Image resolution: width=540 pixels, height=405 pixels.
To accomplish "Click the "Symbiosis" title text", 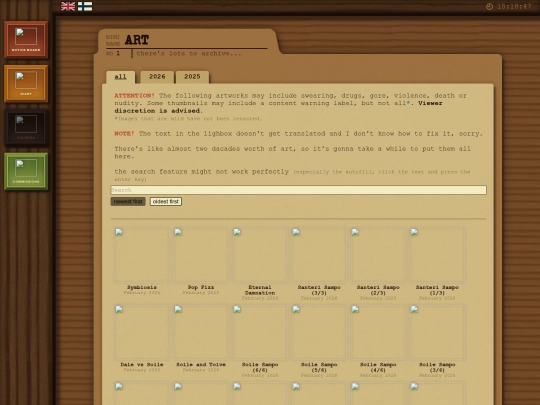I will click(x=142, y=287).
